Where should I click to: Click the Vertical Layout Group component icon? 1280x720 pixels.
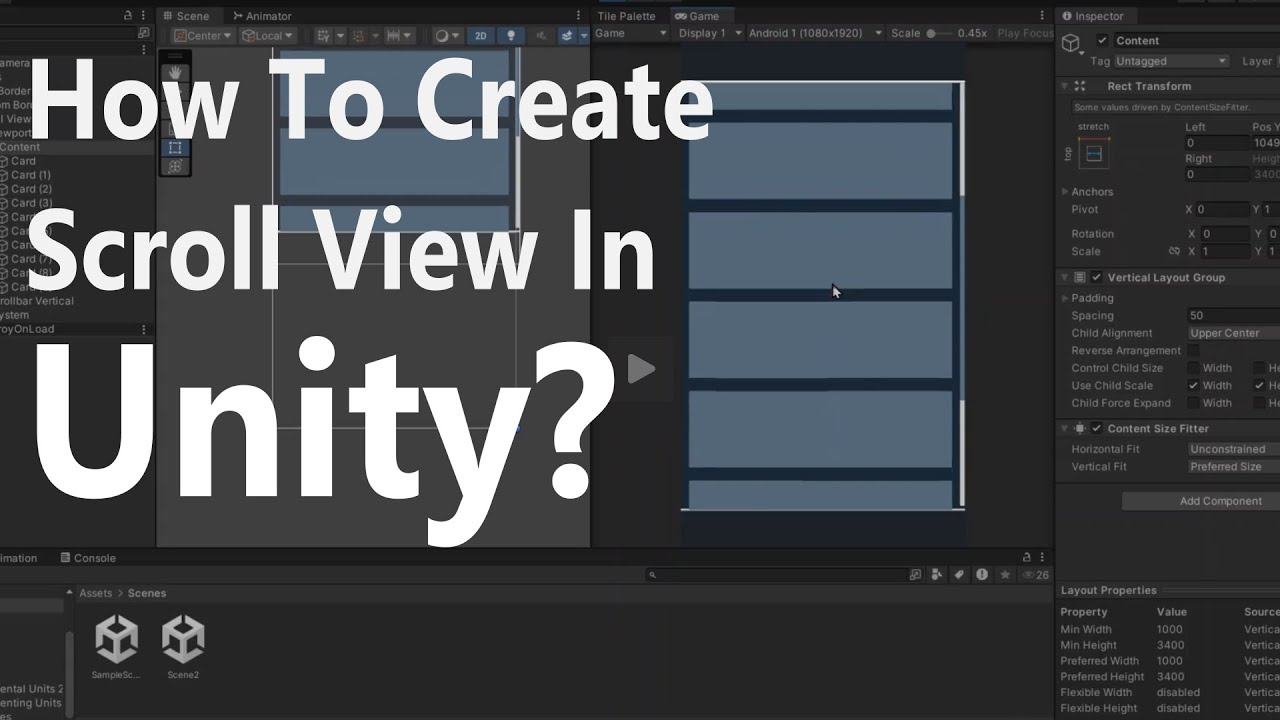coord(1080,277)
